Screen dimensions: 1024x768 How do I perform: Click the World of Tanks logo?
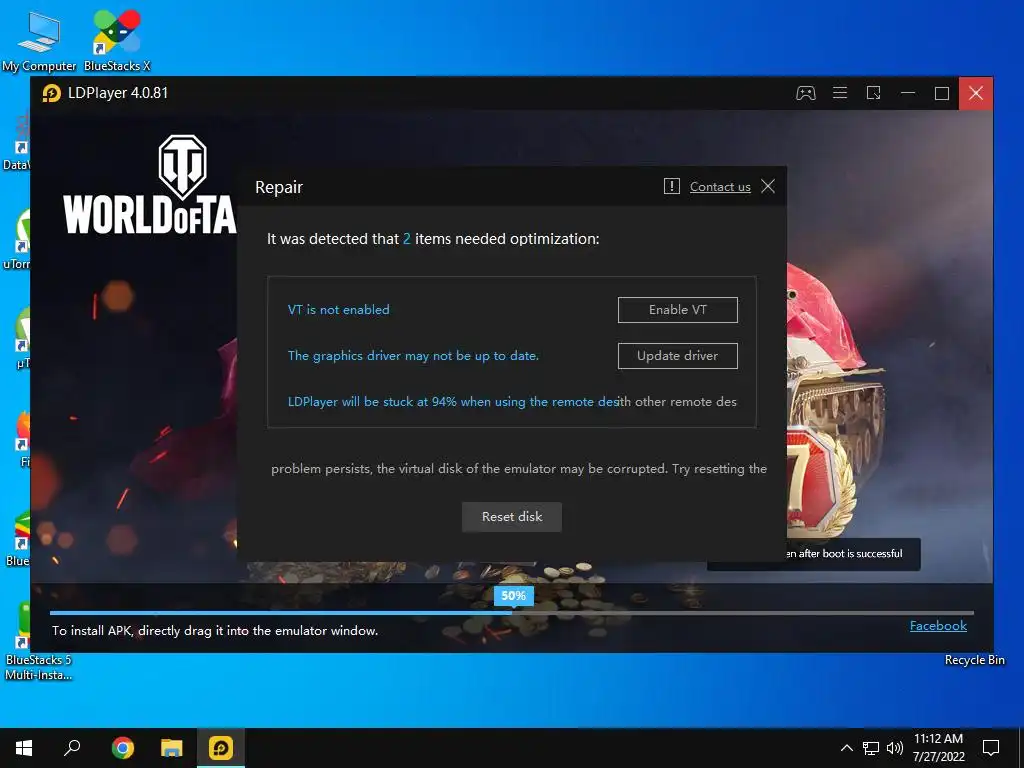coord(150,185)
